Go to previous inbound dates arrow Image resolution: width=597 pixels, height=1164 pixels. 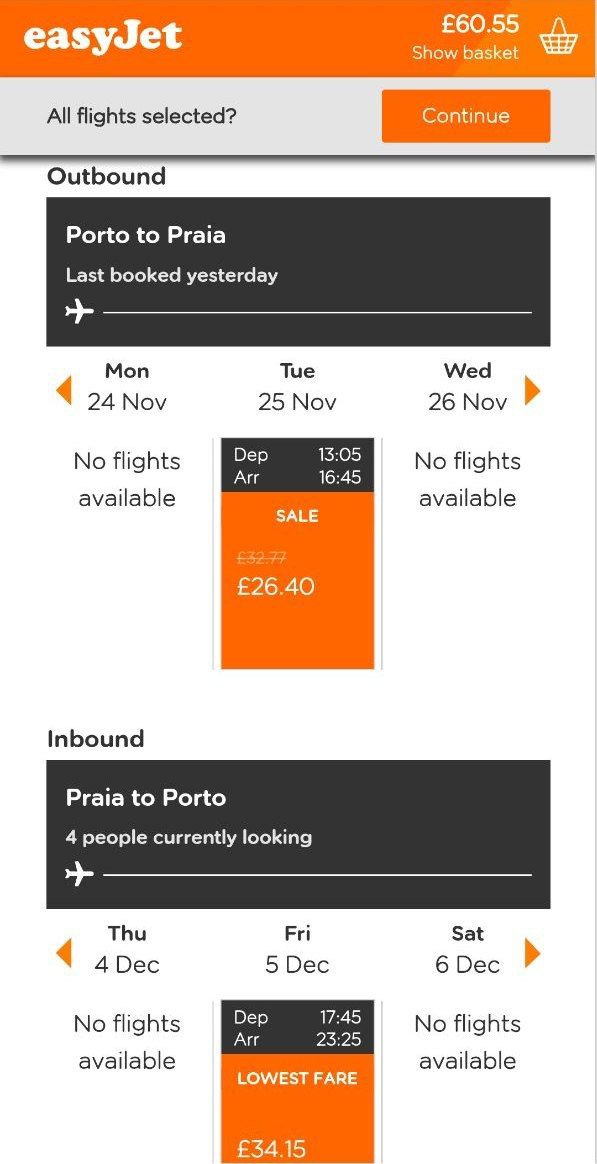pos(65,953)
